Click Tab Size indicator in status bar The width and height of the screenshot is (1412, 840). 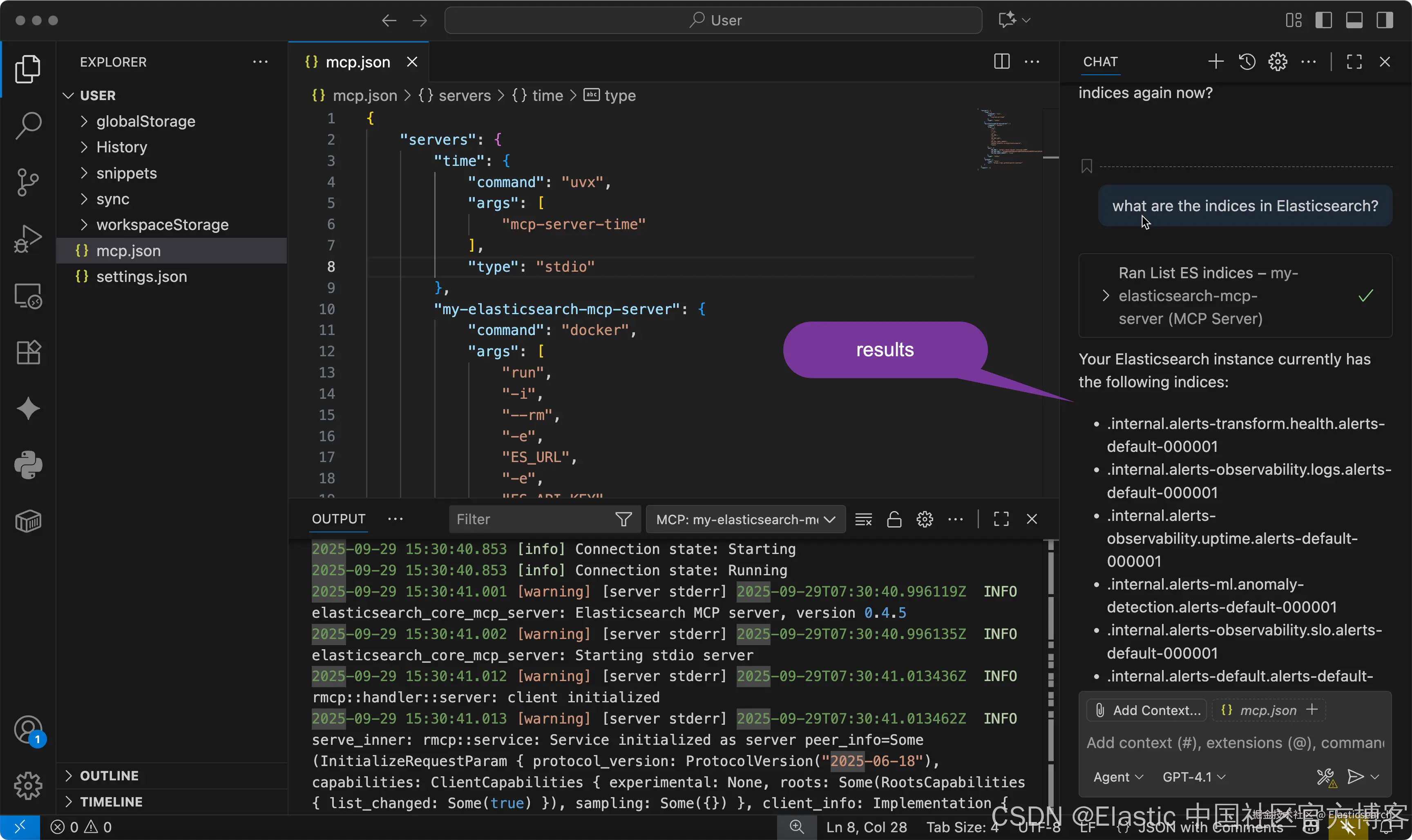[x=962, y=828]
